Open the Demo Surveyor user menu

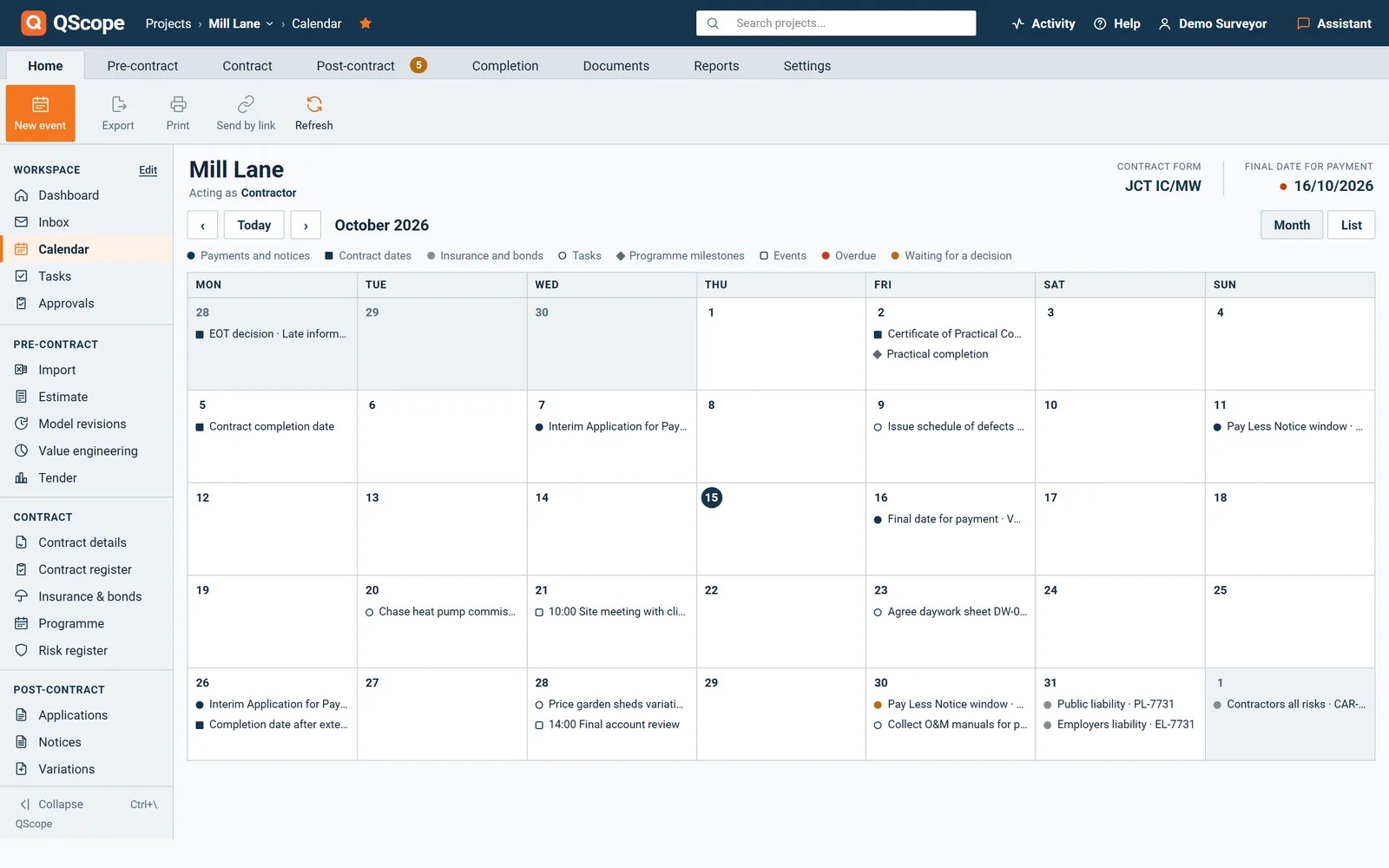tap(1213, 23)
